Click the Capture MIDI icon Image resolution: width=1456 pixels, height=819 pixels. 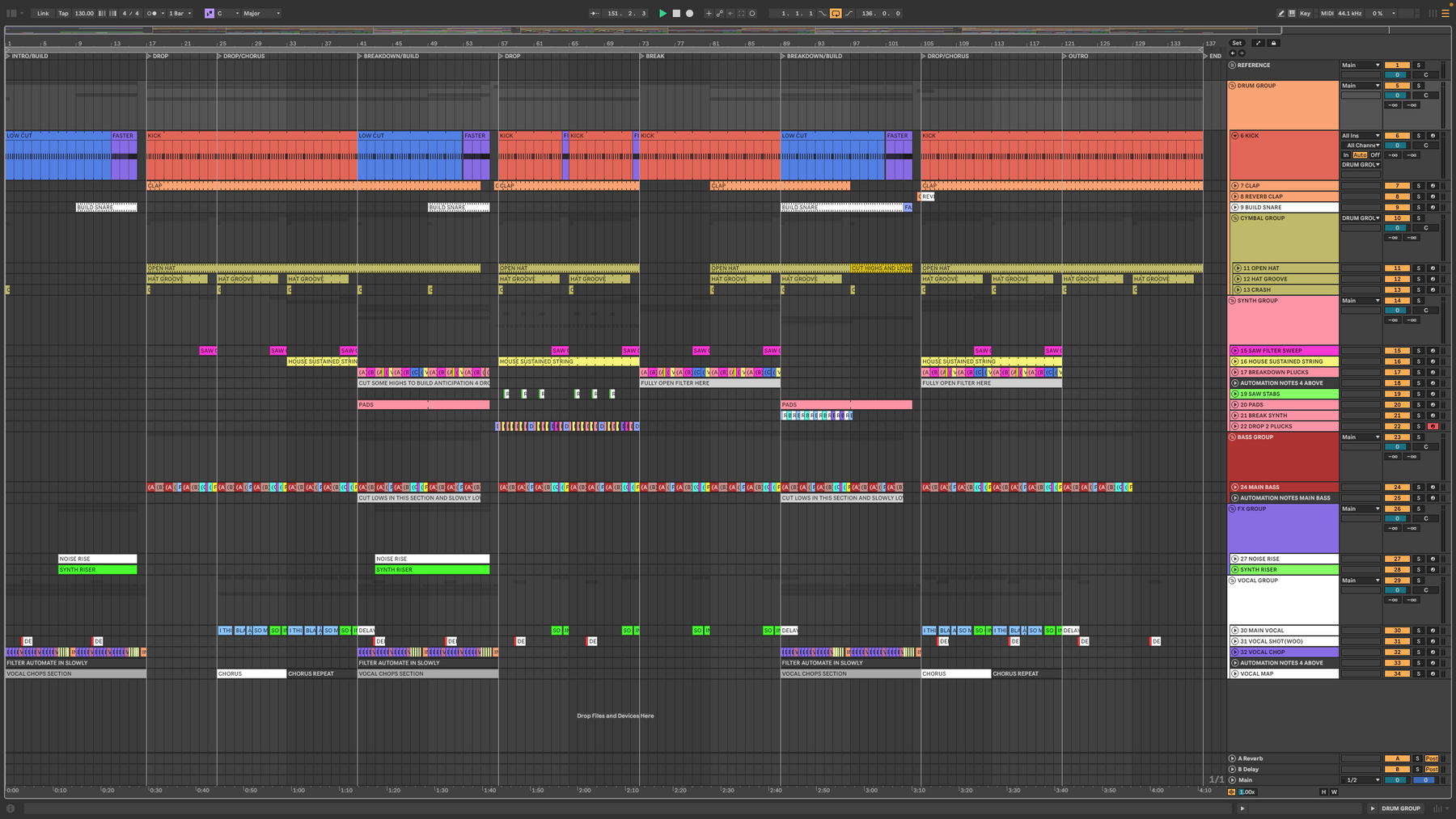click(741, 13)
